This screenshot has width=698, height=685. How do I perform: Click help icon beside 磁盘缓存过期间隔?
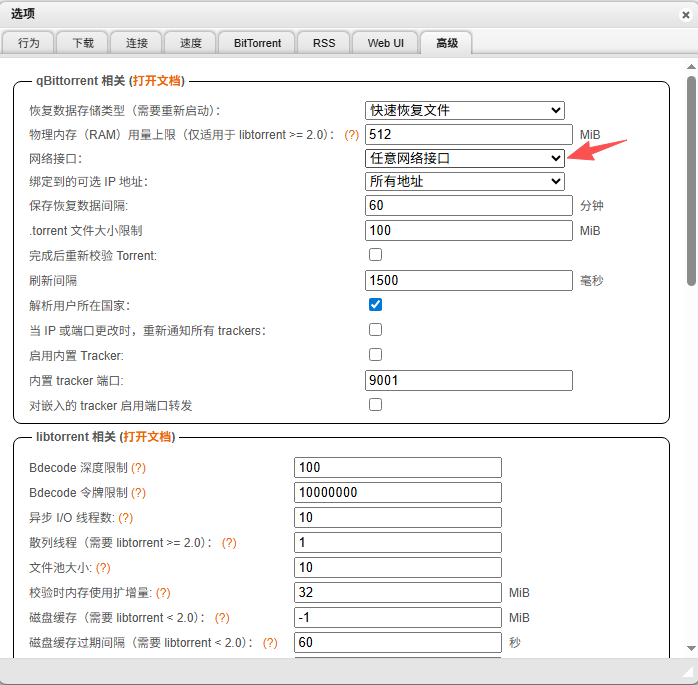(x=269, y=643)
